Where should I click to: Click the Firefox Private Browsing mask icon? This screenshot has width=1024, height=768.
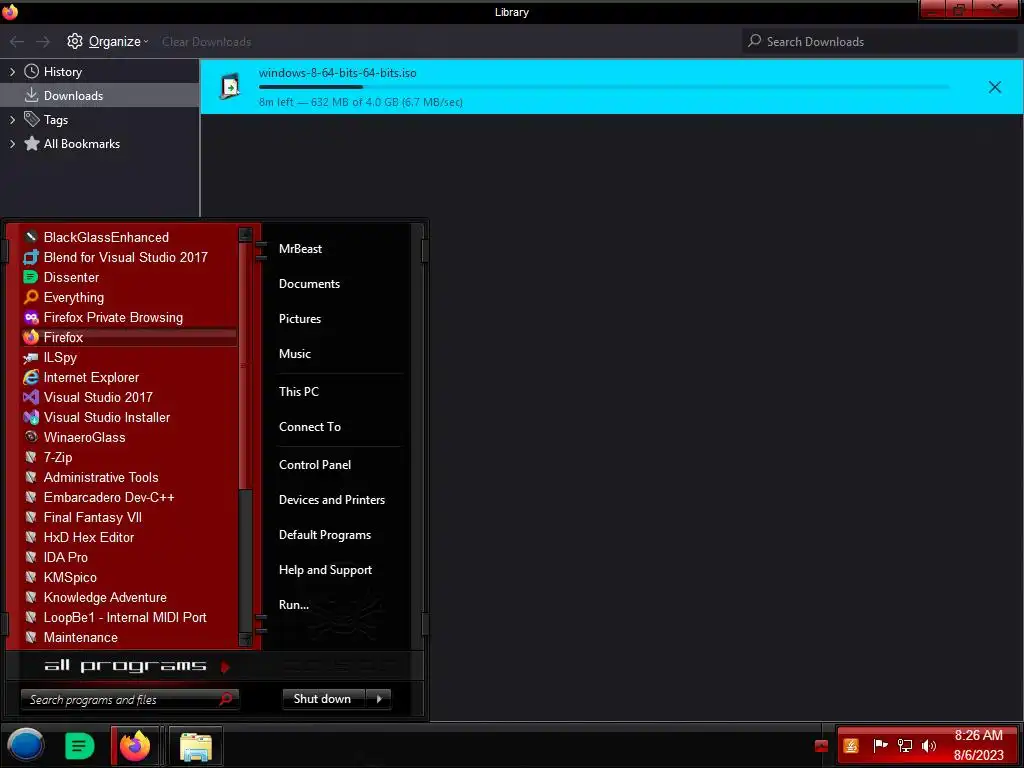[x=31, y=317]
